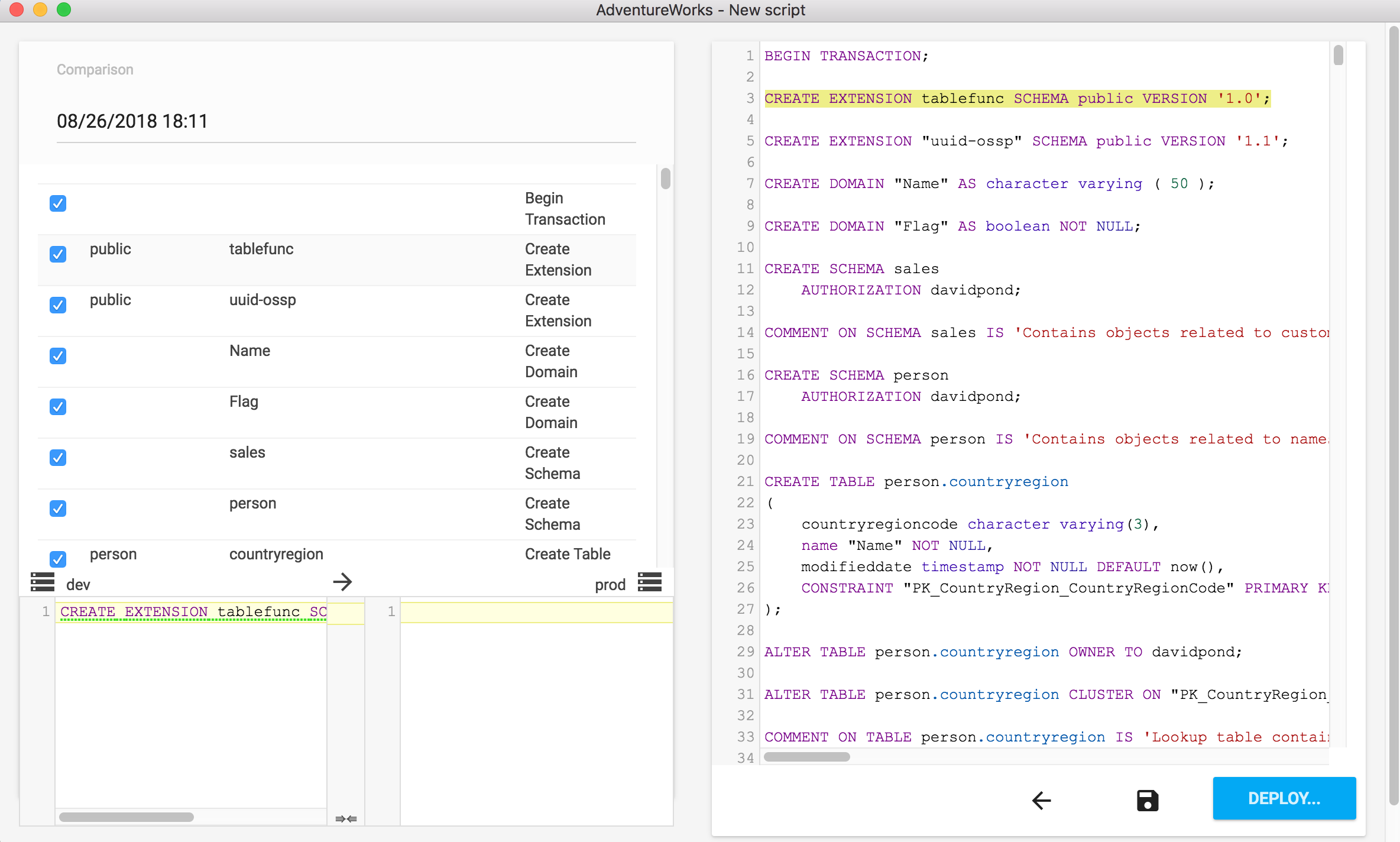Click the comparison date input field
The image size is (1400, 842).
[x=346, y=121]
